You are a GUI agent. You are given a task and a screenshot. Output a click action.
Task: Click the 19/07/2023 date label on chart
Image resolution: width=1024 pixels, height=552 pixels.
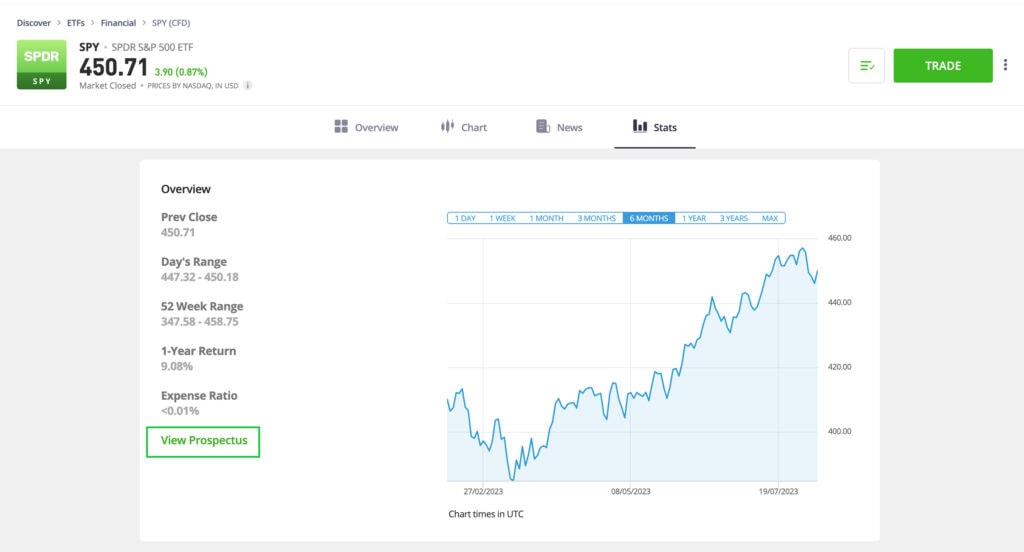pyautogui.click(x=778, y=491)
